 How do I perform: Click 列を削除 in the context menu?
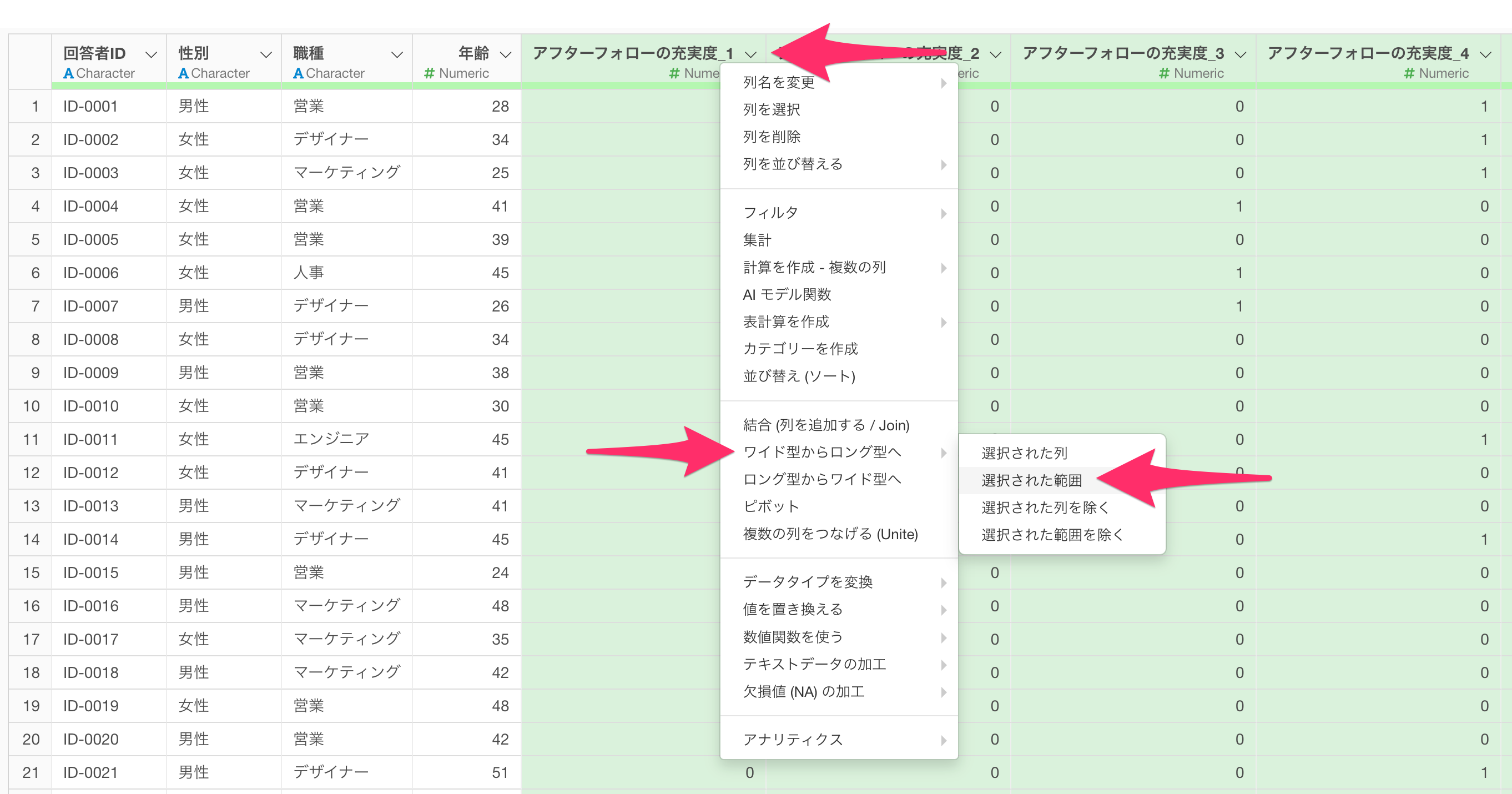coord(771,137)
